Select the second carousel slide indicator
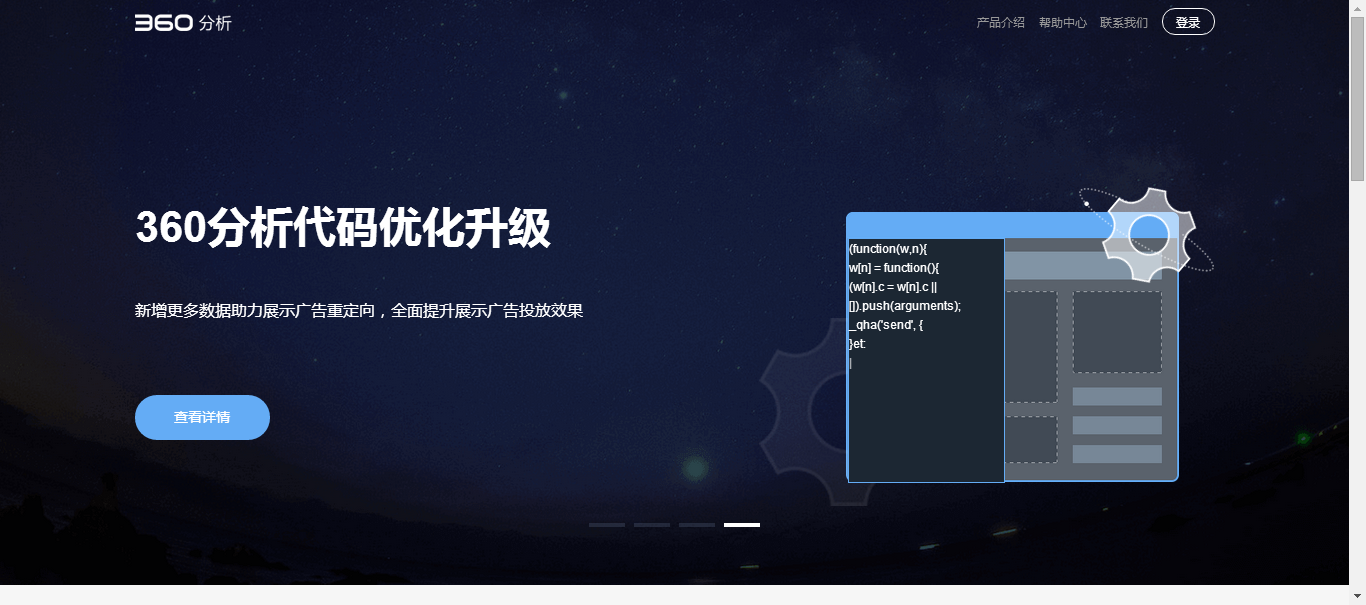The width and height of the screenshot is (1366, 605). (x=651, y=524)
